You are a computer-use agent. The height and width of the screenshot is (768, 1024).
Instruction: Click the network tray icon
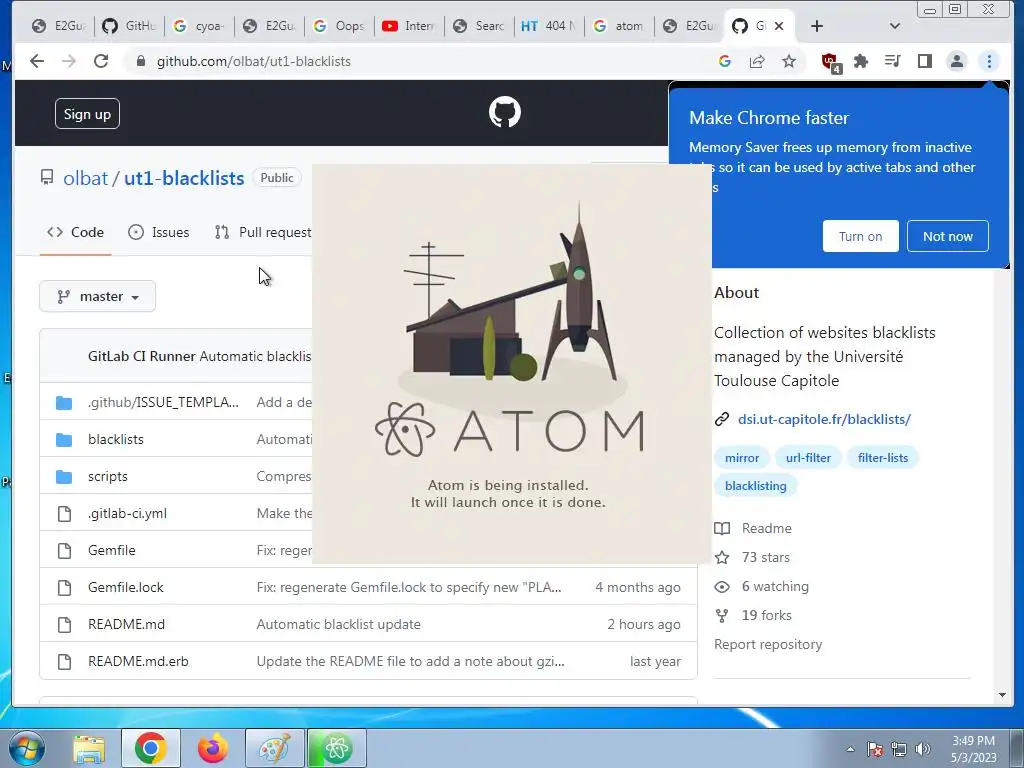pyautogui.click(x=899, y=749)
